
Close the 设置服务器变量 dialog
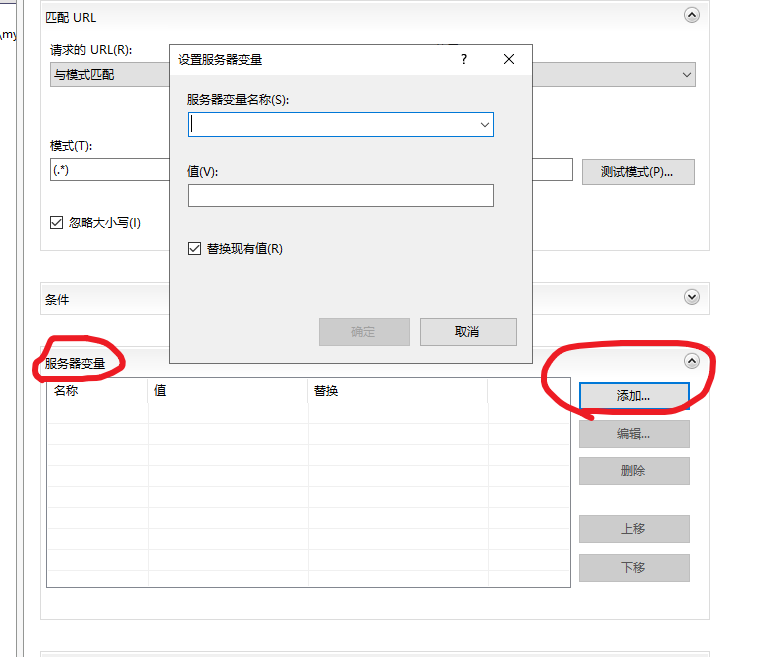509,60
